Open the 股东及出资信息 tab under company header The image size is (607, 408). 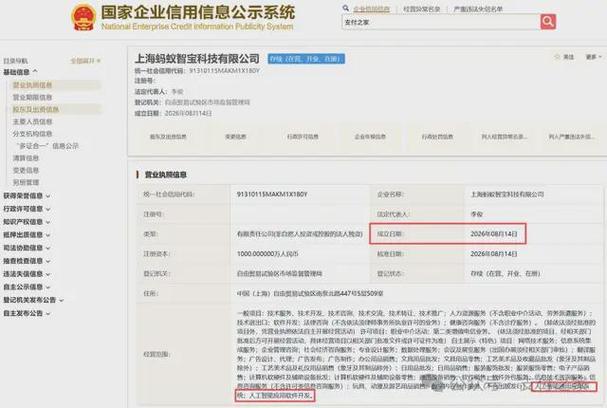[x=168, y=137]
